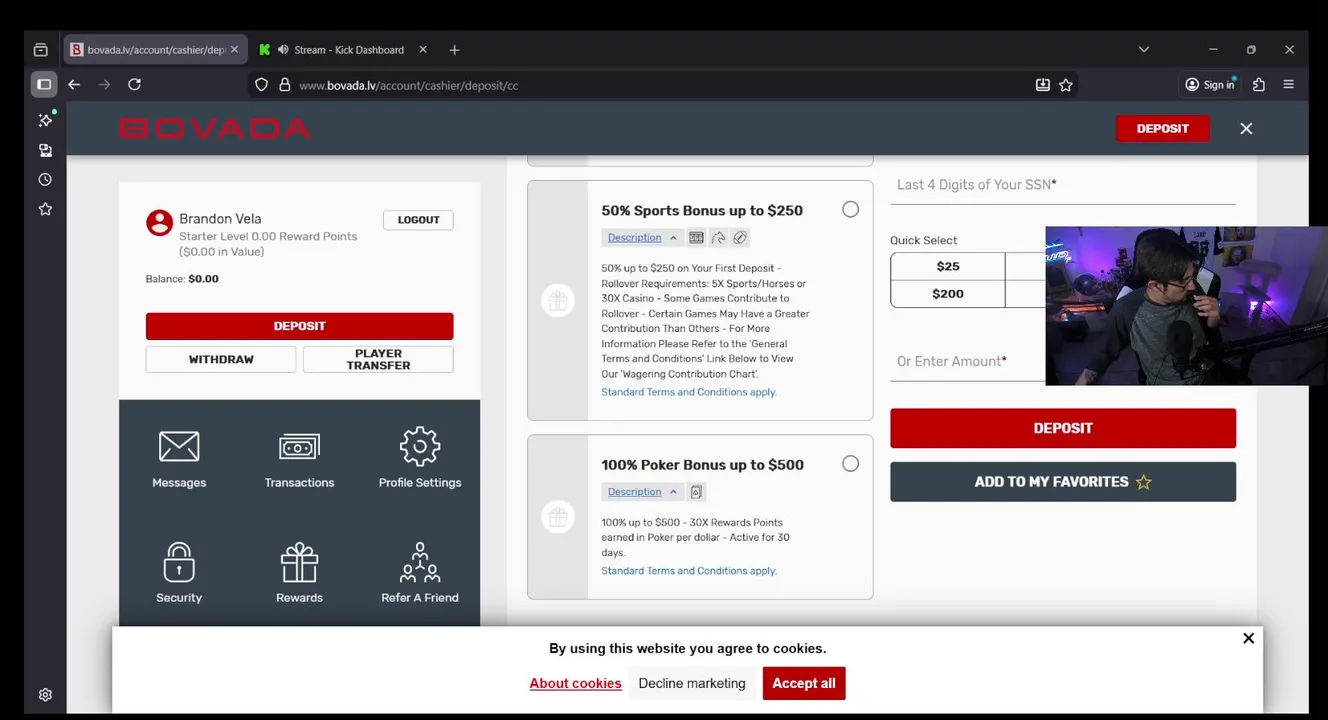Click the PLAYER TRANSFER button
The height and width of the screenshot is (720, 1328).
378,359
